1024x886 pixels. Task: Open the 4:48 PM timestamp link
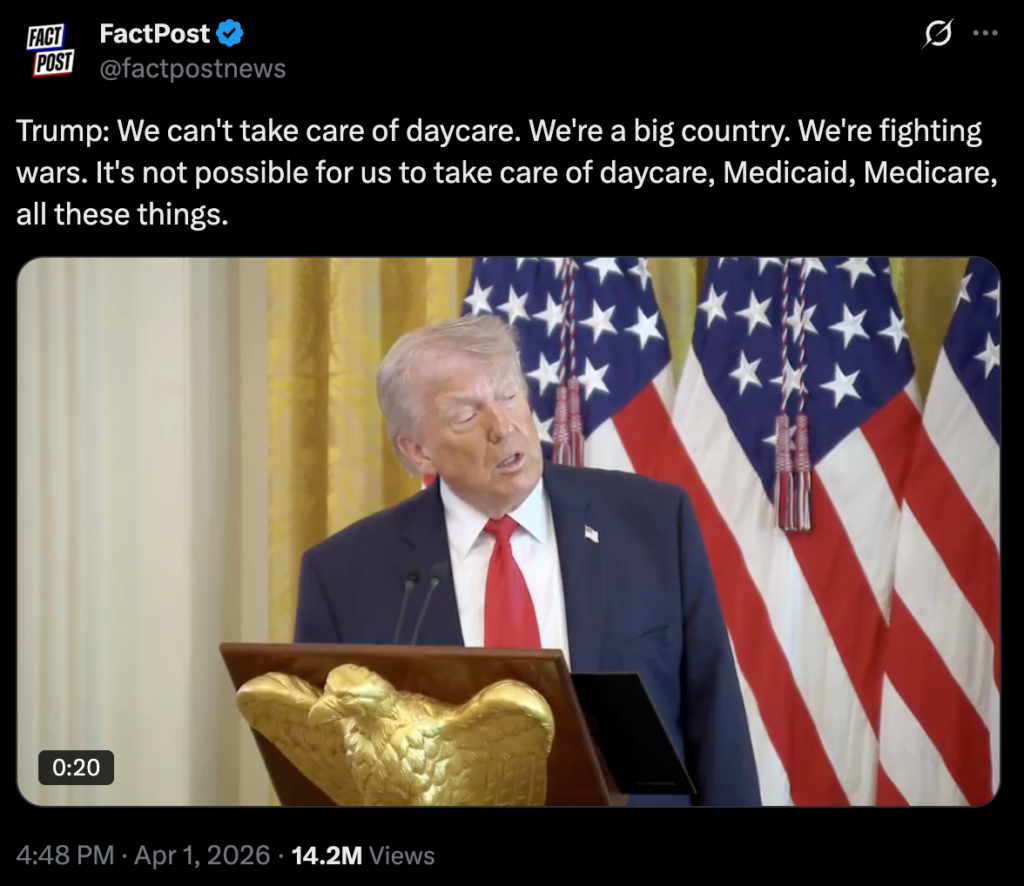(x=65, y=855)
